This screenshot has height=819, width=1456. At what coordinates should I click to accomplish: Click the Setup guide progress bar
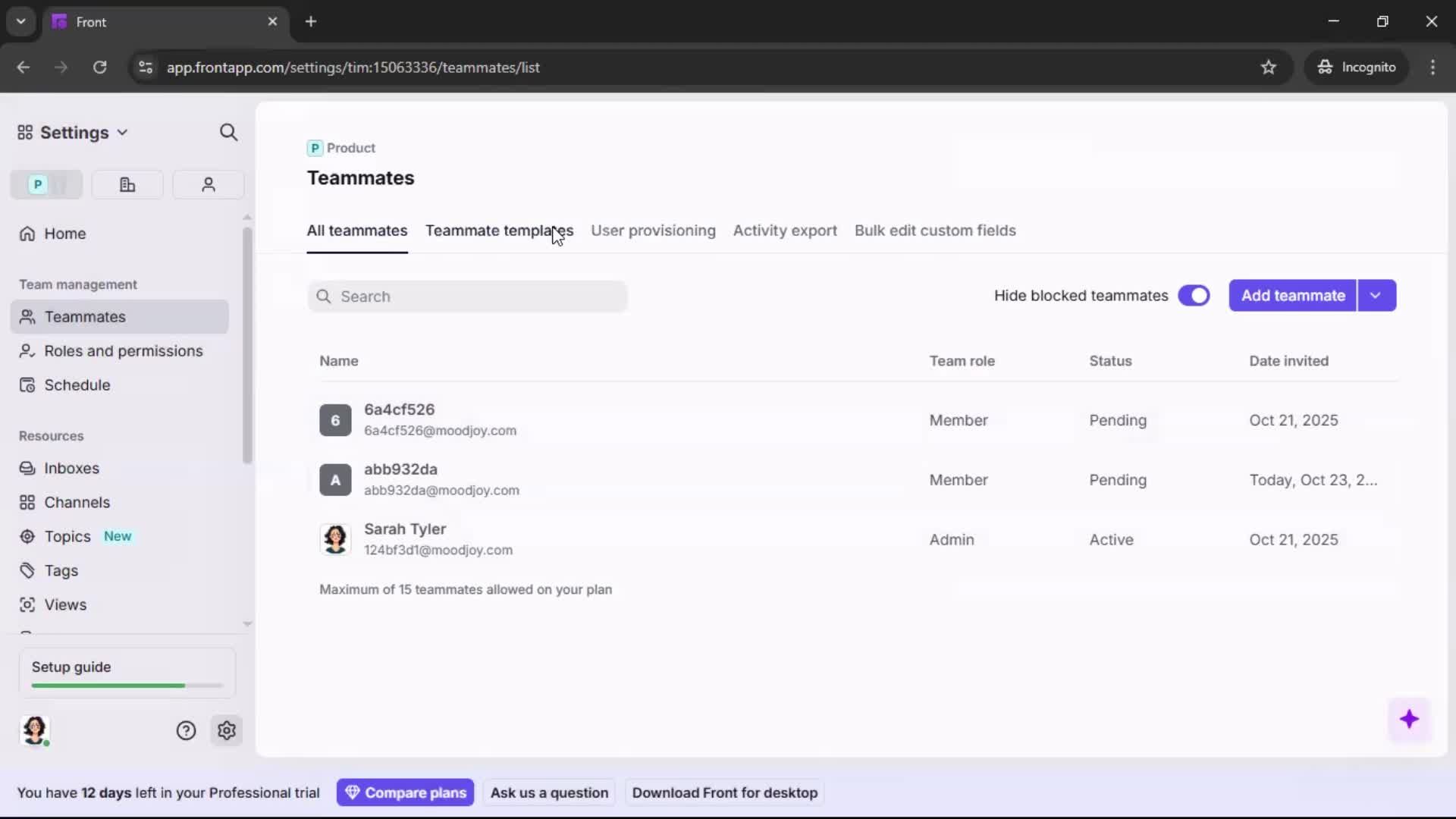[125, 685]
